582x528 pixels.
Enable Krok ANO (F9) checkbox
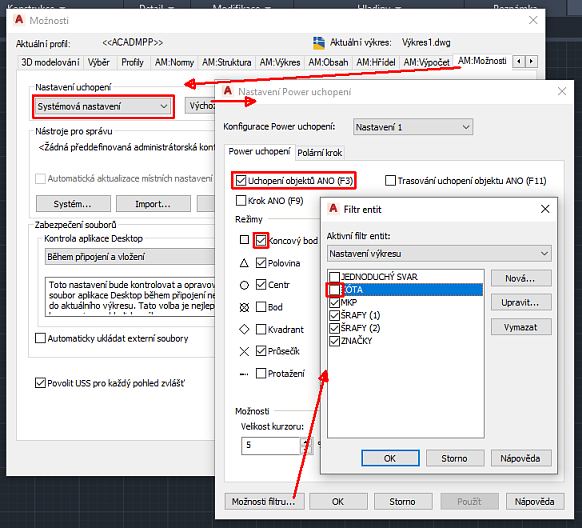point(241,201)
